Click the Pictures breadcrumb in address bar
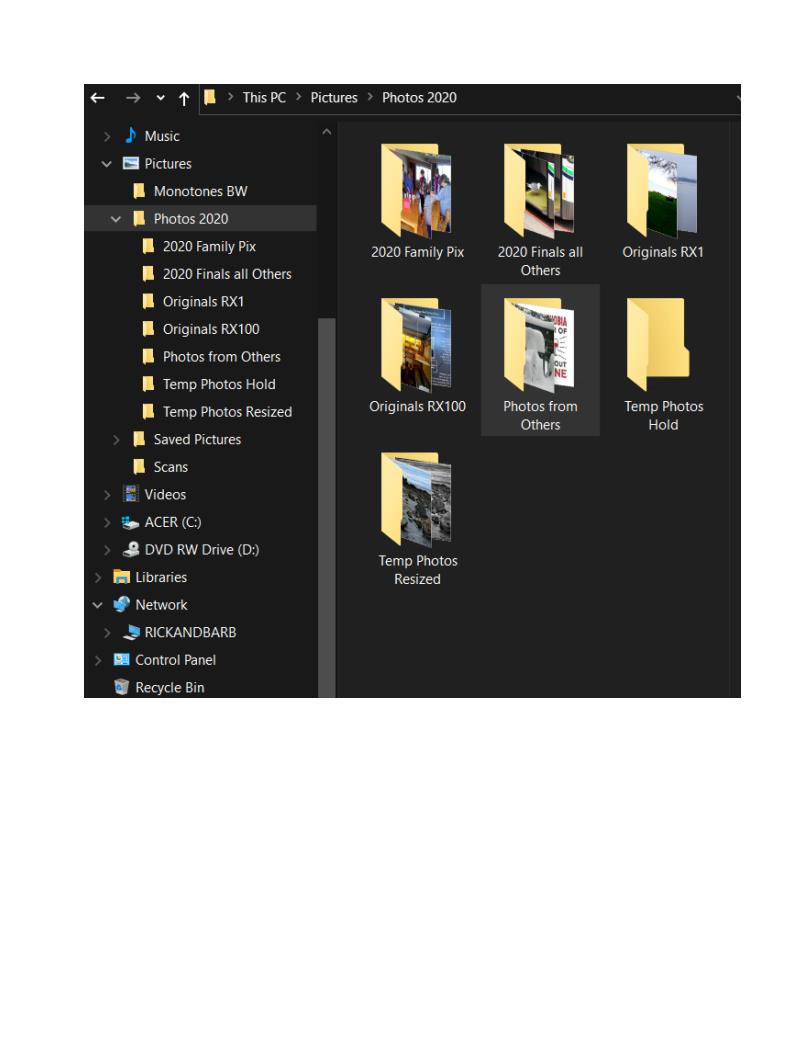 coord(333,98)
